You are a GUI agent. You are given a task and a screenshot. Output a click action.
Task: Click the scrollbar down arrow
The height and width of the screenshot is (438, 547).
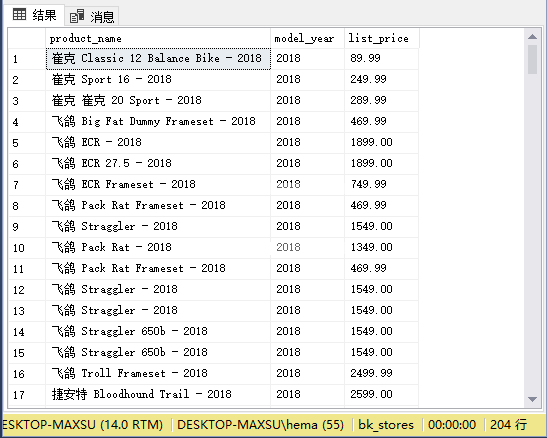[532, 399]
